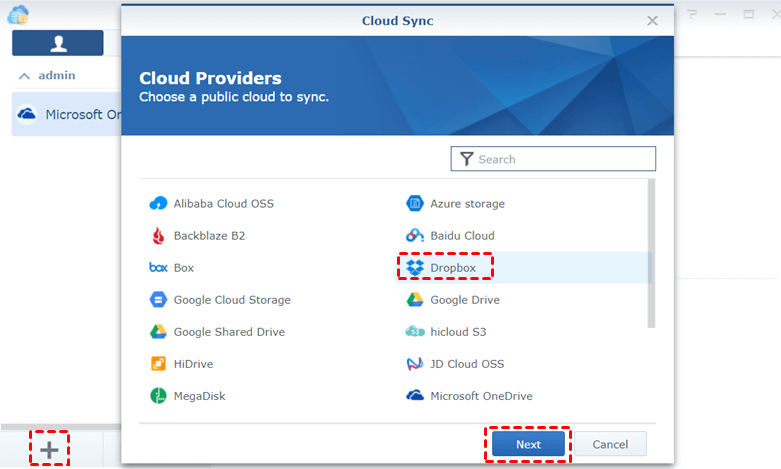Select the Google Cloud Storage icon
The width and height of the screenshot is (781, 469).
[158, 300]
